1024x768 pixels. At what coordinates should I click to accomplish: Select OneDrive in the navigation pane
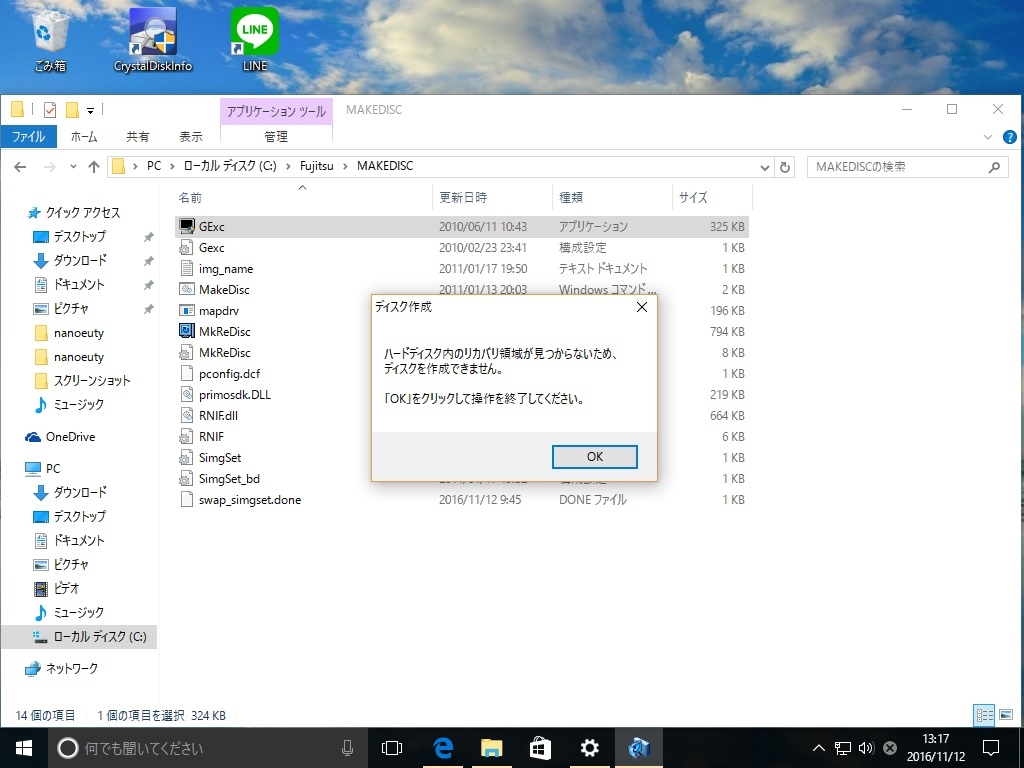pos(60,437)
